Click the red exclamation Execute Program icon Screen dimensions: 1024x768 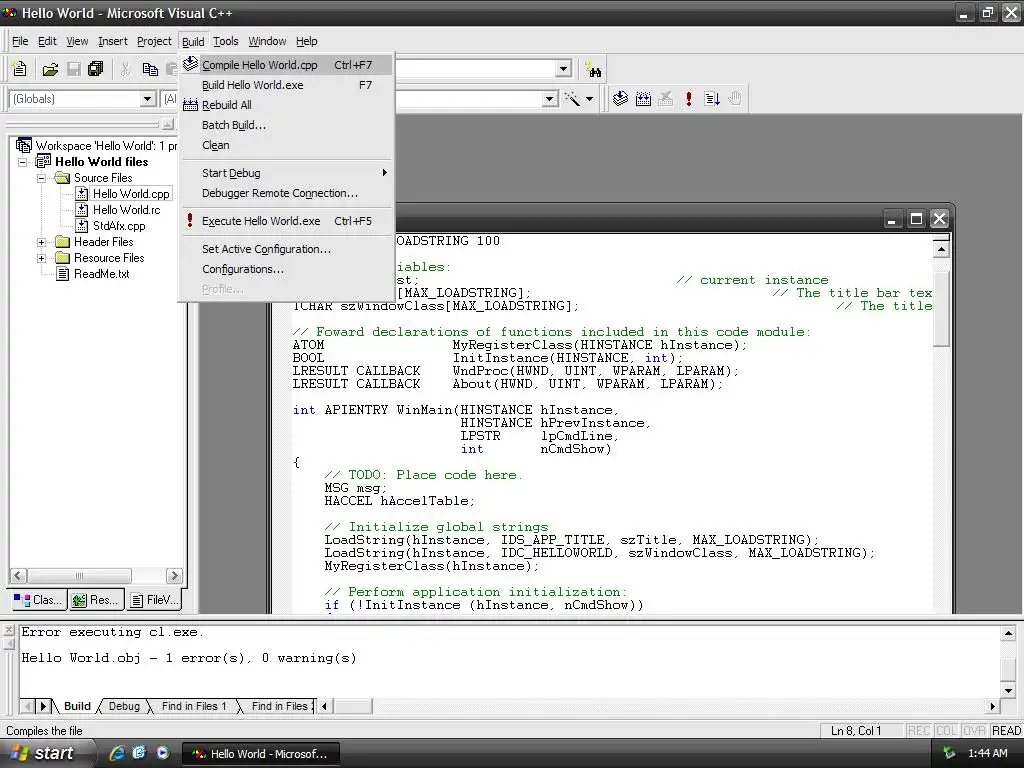click(x=688, y=99)
